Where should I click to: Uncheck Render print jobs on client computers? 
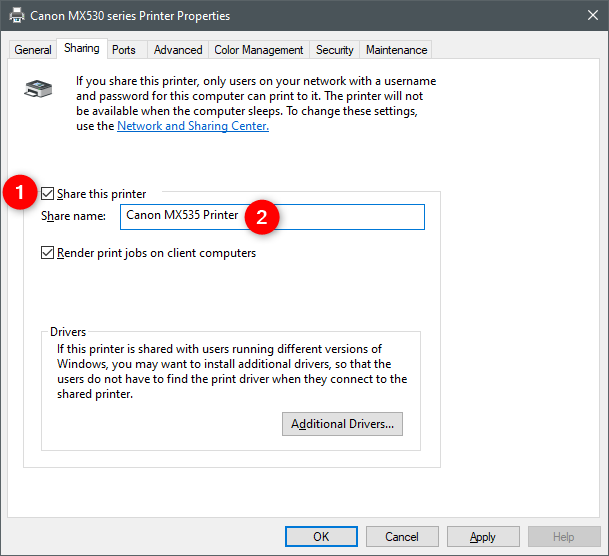[x=47, y=253]
